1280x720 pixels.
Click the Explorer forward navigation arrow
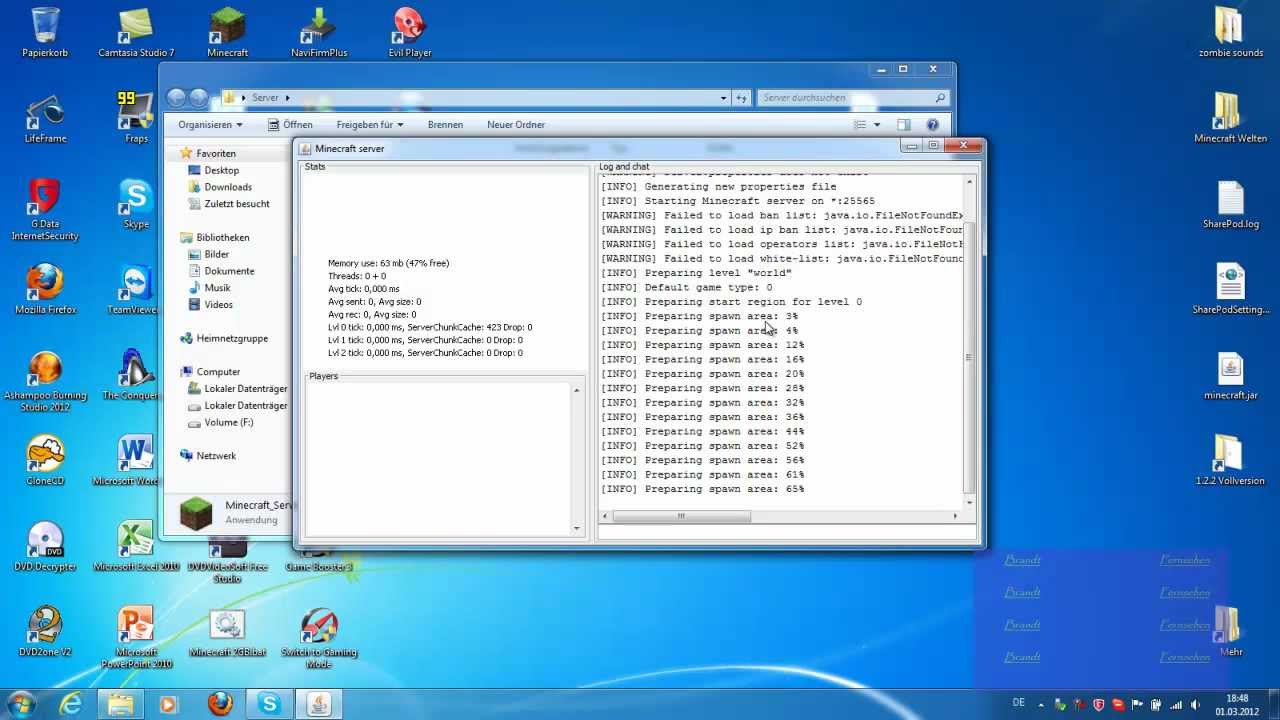coord(199,98)
